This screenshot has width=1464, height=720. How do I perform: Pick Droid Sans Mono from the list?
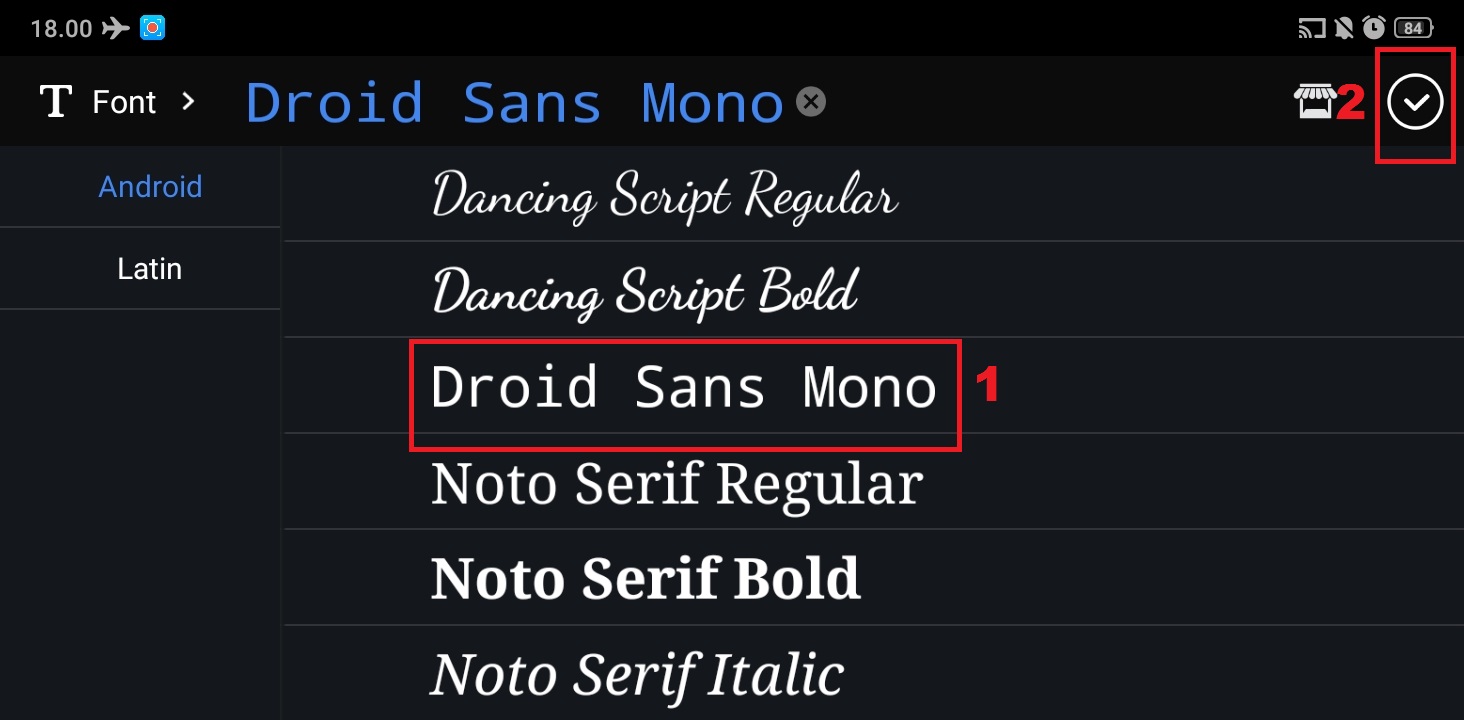click(684, 388)
